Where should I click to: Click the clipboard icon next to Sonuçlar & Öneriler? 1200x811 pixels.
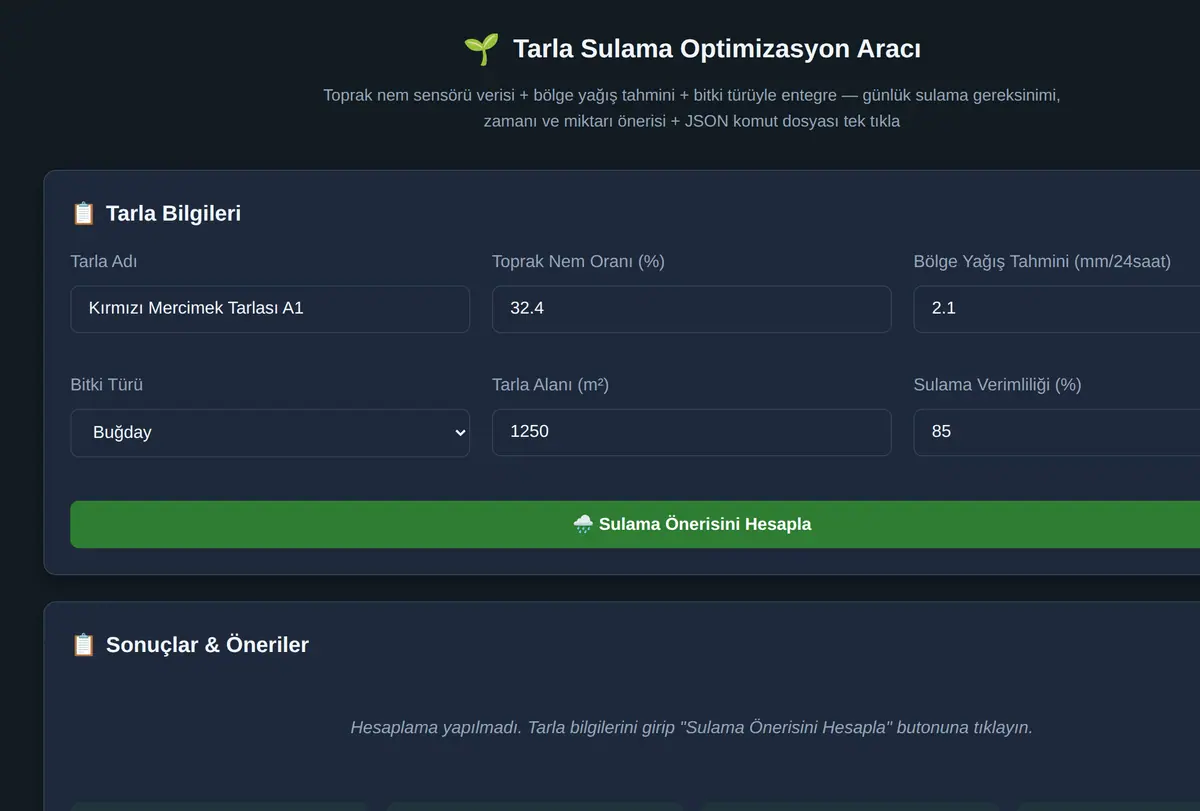[x=83, y=645]
